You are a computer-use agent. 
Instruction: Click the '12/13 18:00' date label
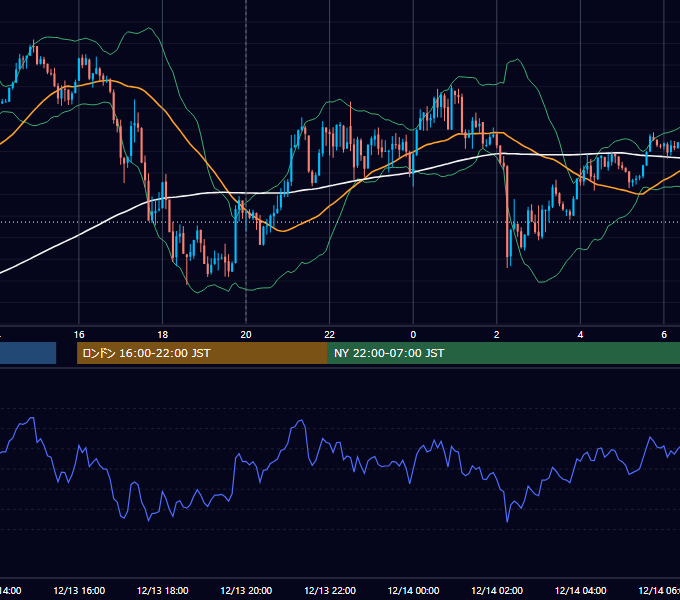(x=163, y=591)
